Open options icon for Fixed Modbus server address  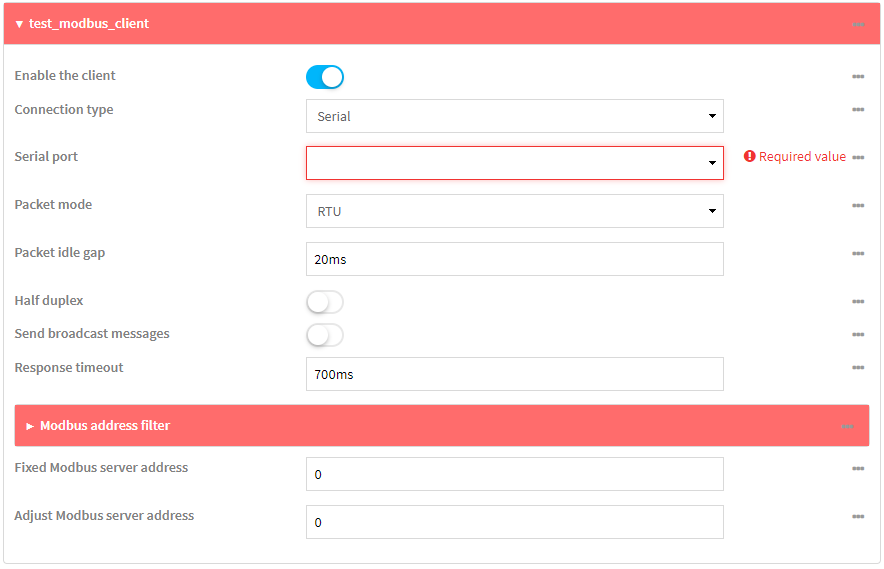tap(857, 469)
